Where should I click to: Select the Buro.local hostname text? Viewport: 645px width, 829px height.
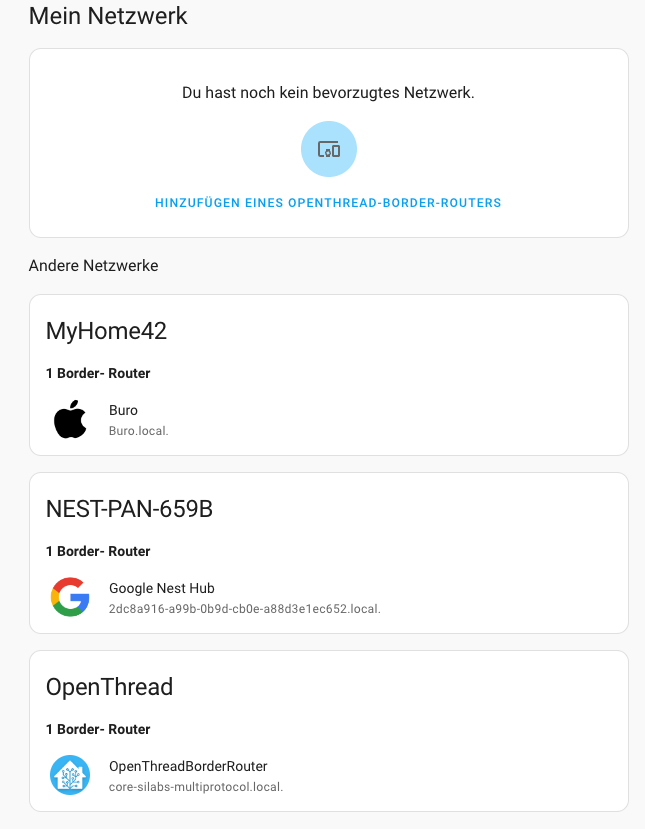click(132, 429)
